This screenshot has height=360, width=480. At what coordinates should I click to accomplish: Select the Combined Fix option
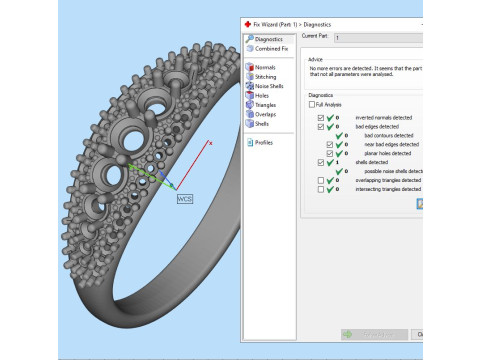coord(267,49)
